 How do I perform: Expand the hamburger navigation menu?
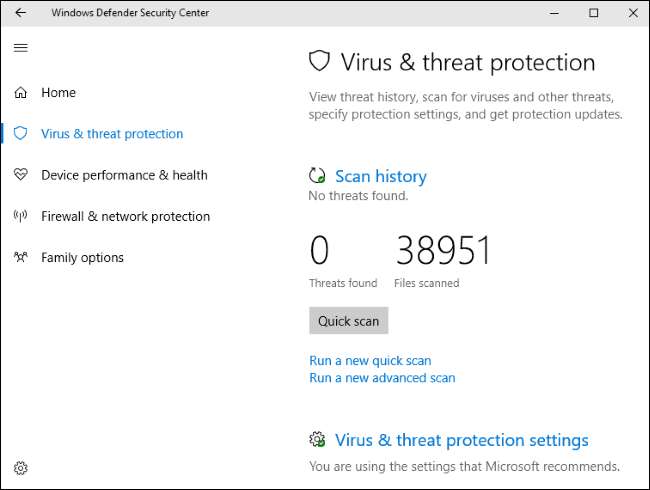pyautogui.click(x=21, y=48)
